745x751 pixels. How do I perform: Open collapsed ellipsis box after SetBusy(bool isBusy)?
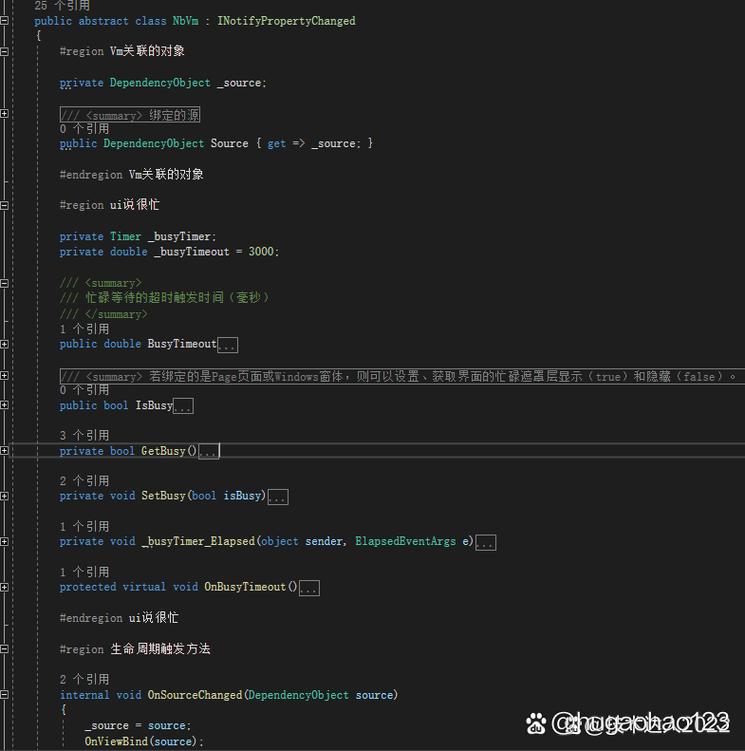[278, 497]
